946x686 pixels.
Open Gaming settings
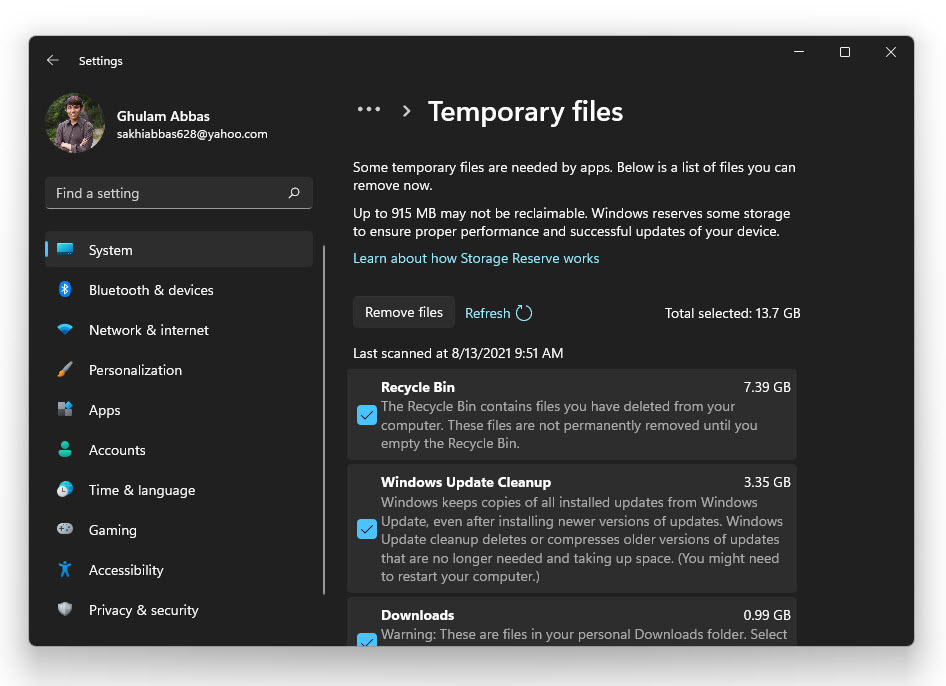(179, 530)
